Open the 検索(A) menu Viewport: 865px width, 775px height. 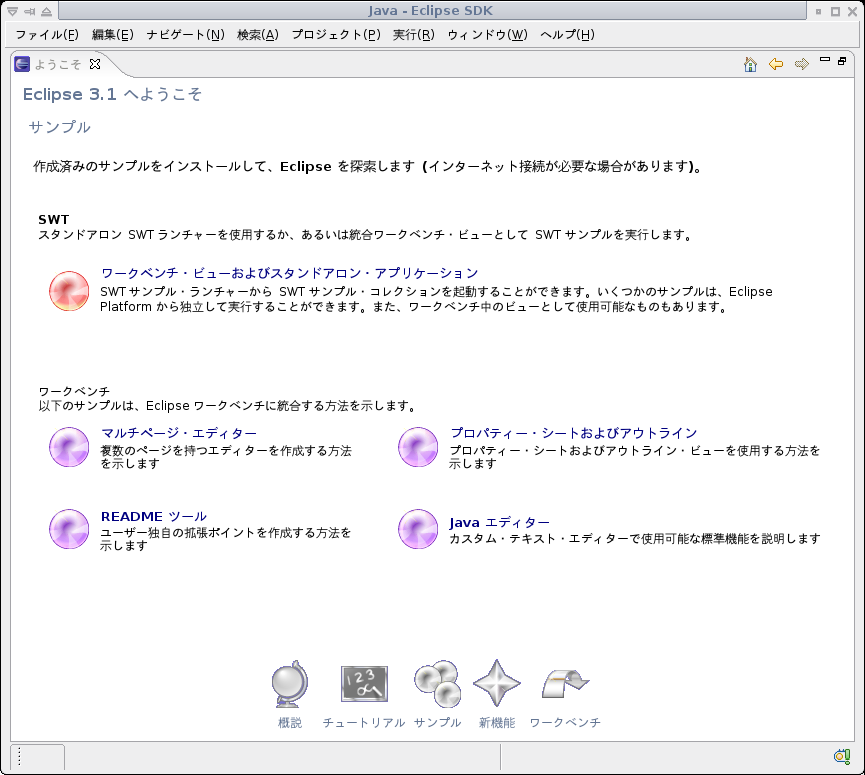pos(258,35)
